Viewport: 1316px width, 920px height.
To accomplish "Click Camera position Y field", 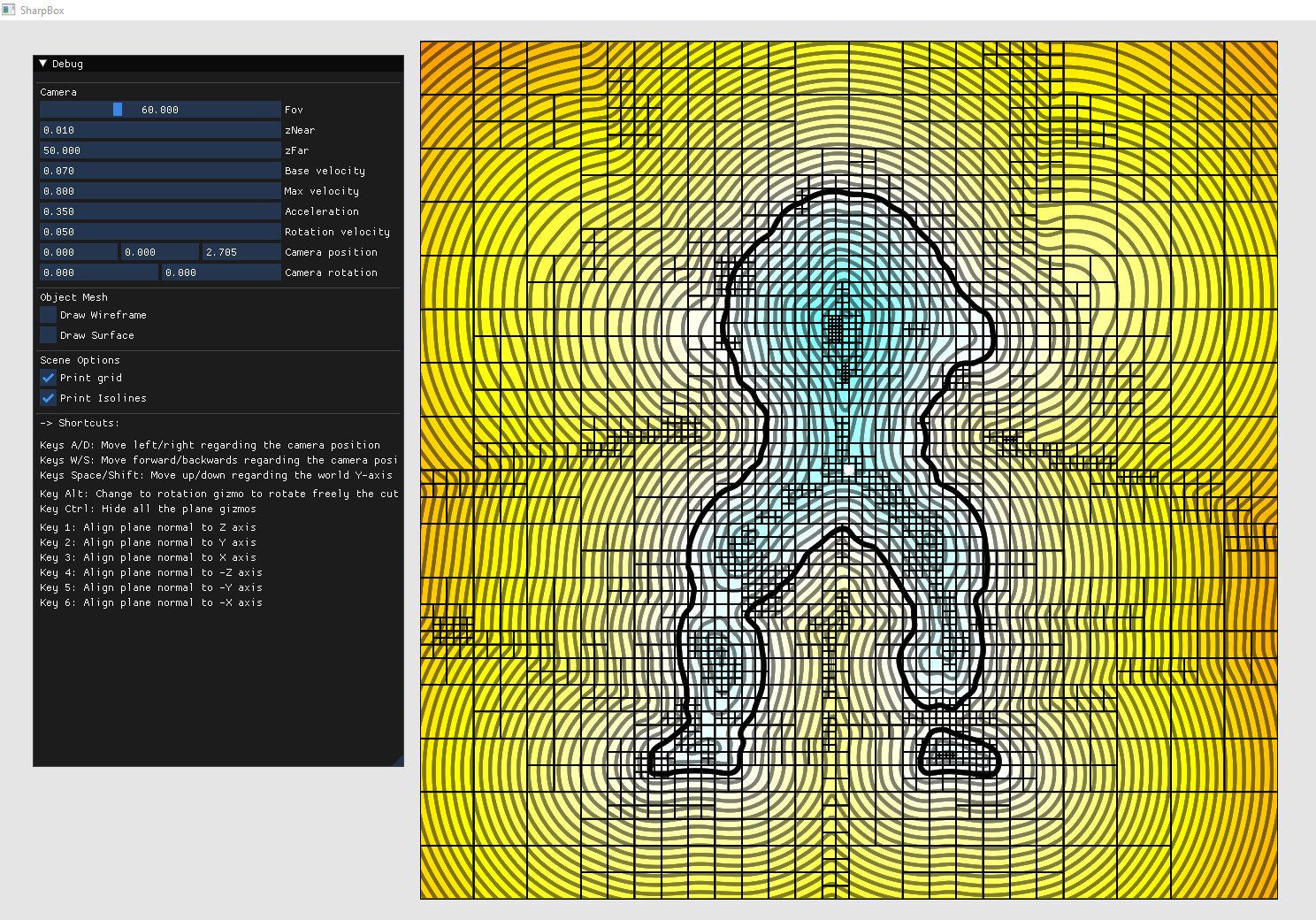I will 160,252.
